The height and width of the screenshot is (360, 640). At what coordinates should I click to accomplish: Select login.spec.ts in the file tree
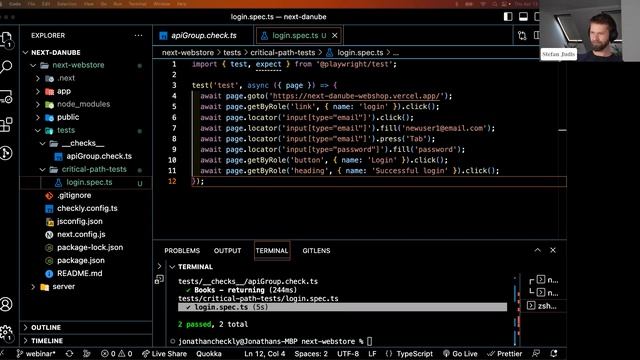86,182
